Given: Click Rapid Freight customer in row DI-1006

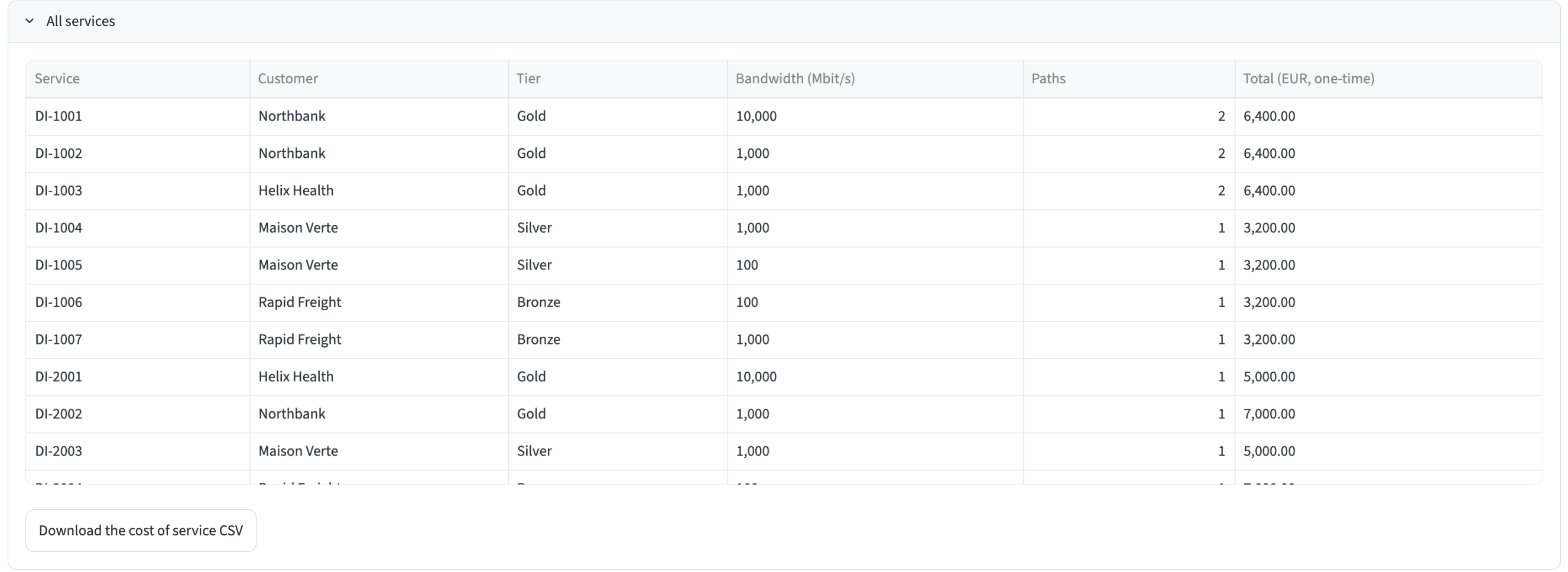Looking at the screenshot, I should pyautogui.click(x=379, y=302).
